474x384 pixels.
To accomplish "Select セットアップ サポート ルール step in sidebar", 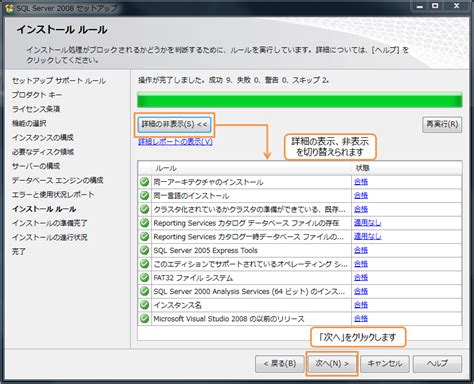I will point(59,81).
